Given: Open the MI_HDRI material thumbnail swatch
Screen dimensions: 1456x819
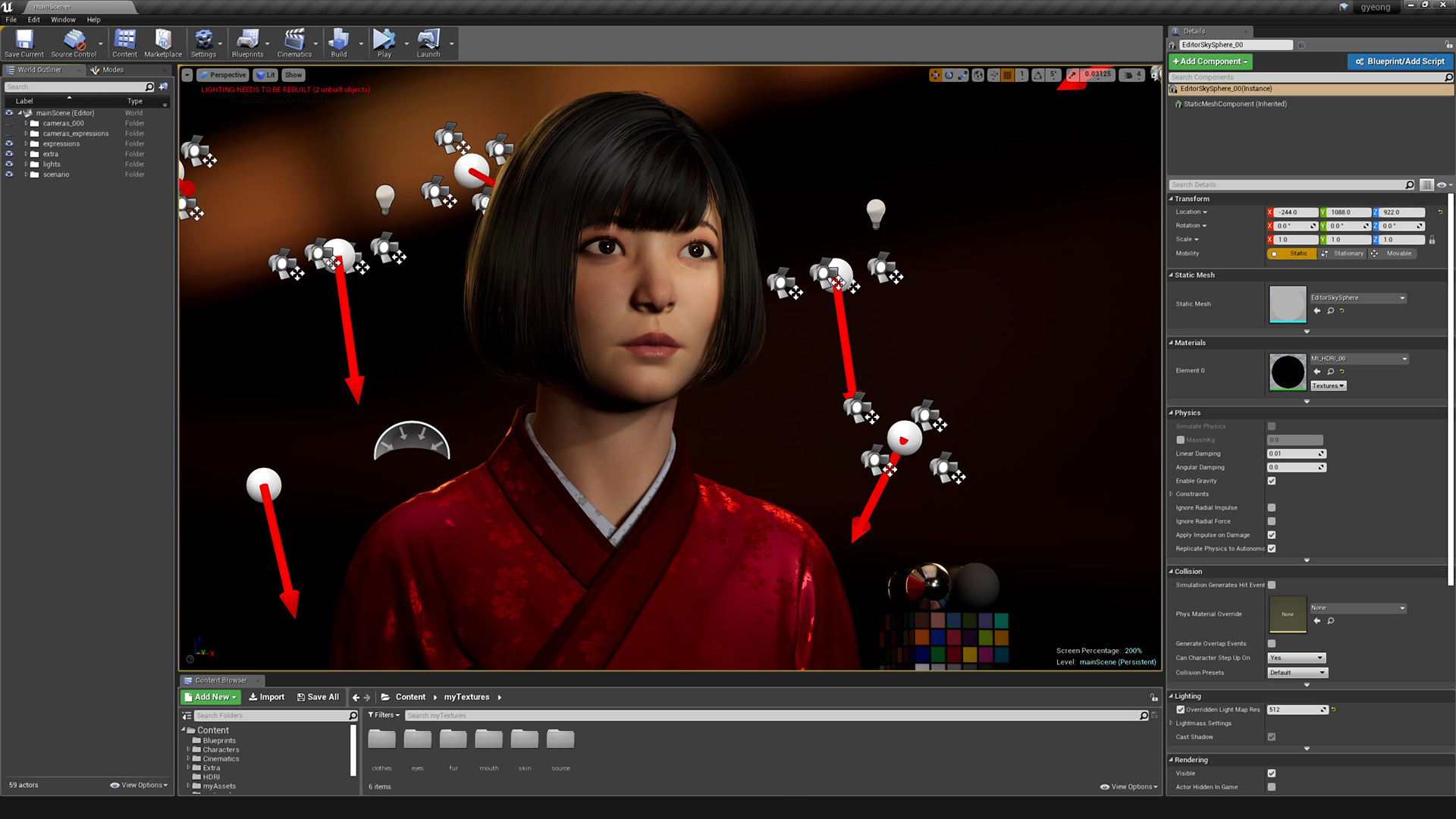Looking at the screenshot, I should coord(1287,372).
